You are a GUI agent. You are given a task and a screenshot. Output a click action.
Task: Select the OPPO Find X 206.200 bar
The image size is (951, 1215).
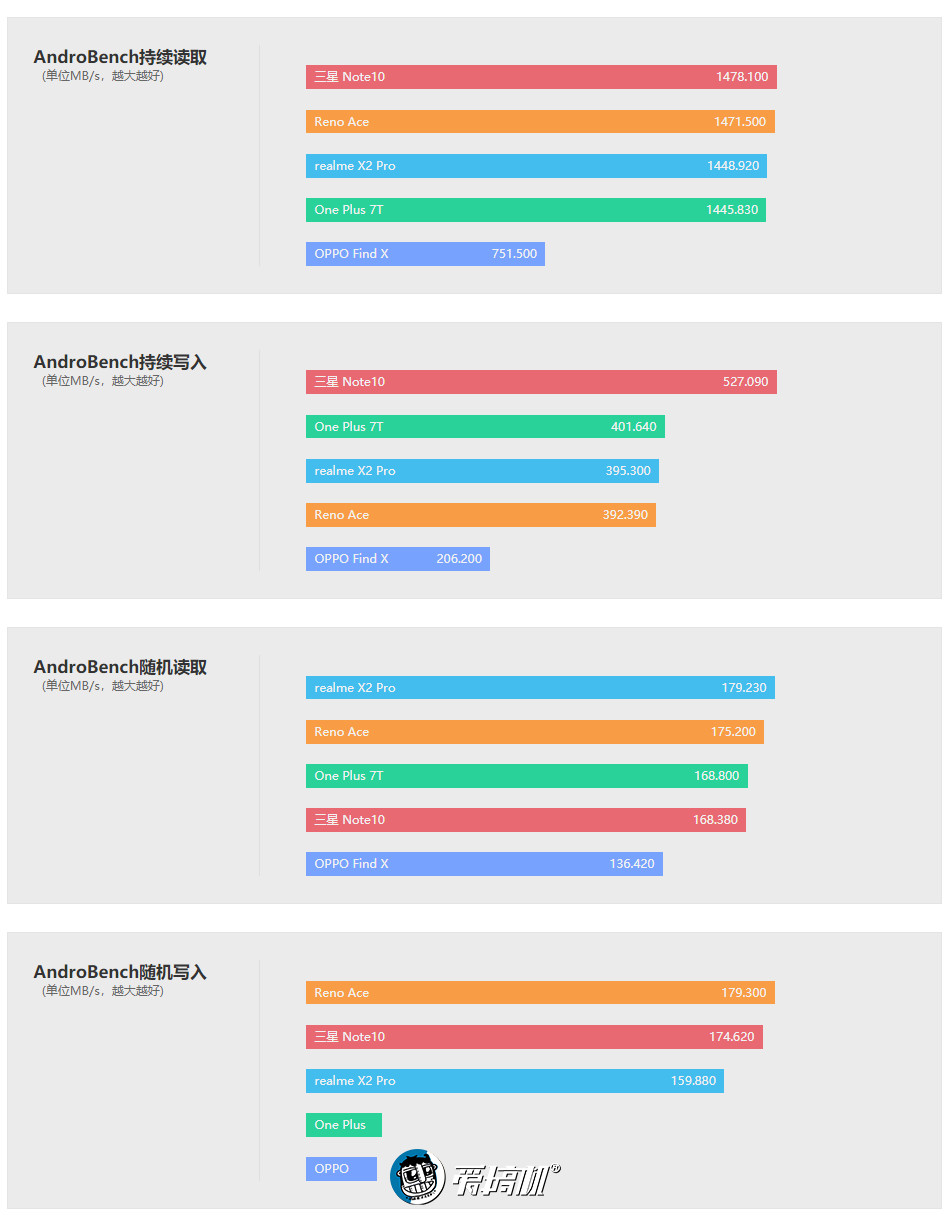pos(397,559)
